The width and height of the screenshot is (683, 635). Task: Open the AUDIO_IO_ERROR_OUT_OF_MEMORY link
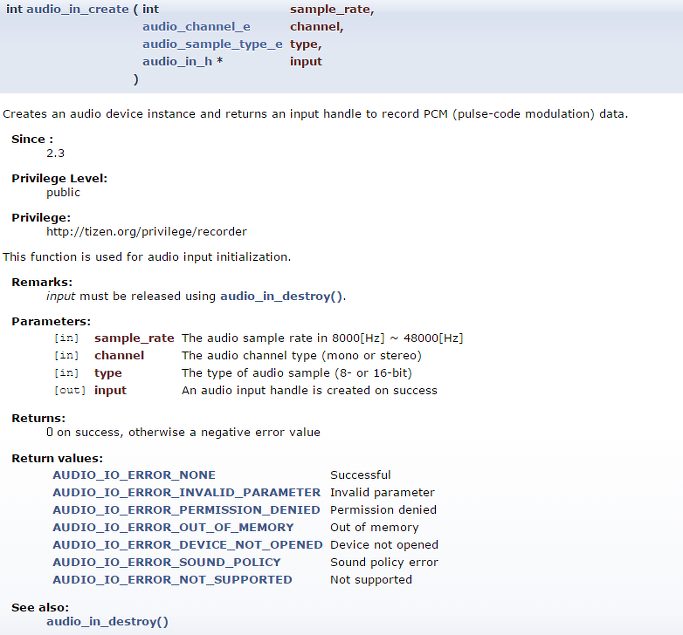pyautogui.click(x=173, y=527)
